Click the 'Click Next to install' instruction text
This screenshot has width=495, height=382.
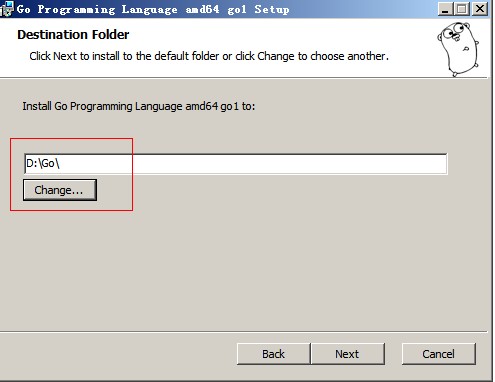point(209,56)
